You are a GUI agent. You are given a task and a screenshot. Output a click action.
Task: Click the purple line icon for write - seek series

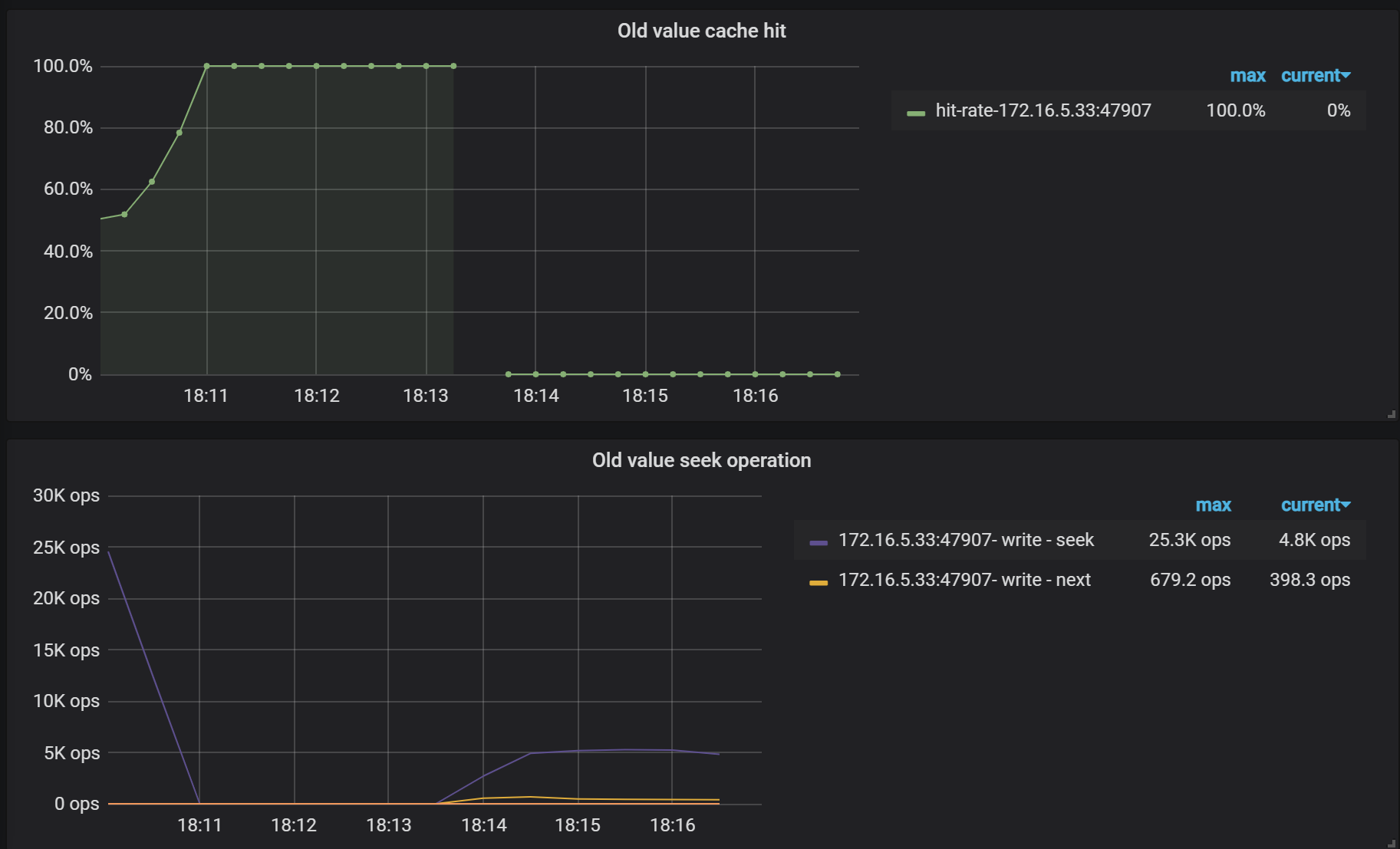tap(818, 540)
